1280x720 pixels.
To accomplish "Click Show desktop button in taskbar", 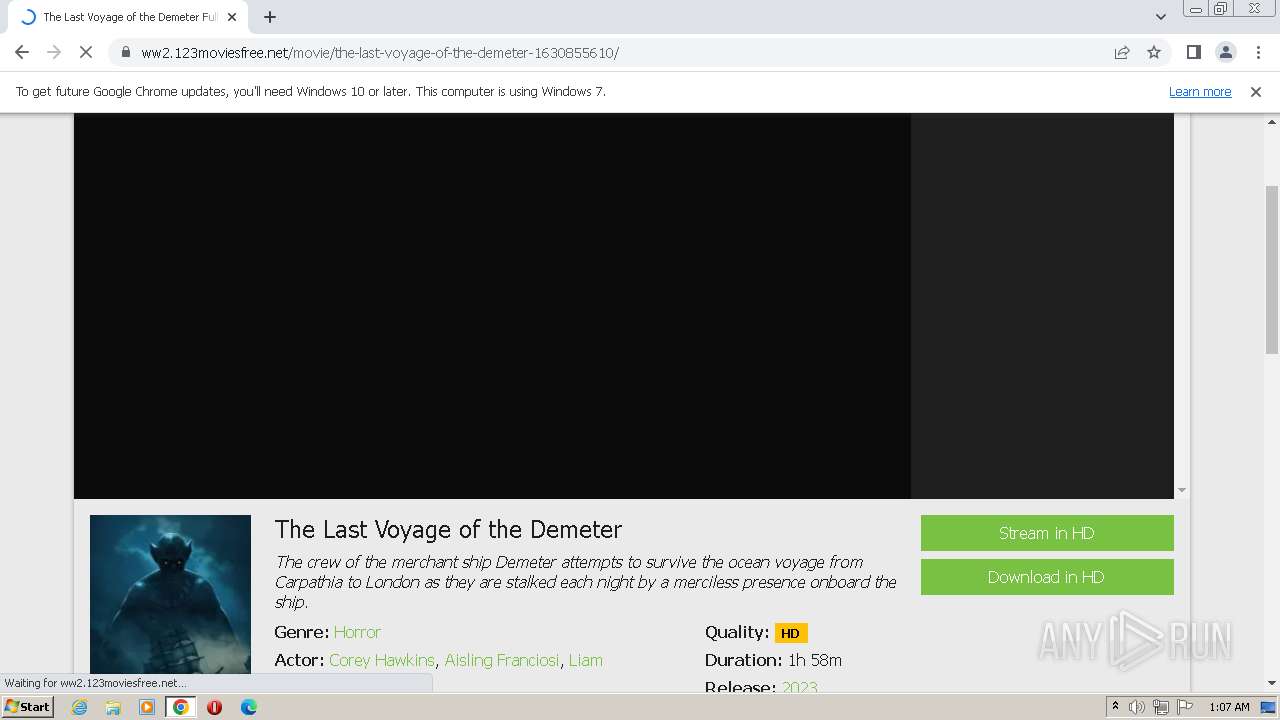I will point(1269,707).
